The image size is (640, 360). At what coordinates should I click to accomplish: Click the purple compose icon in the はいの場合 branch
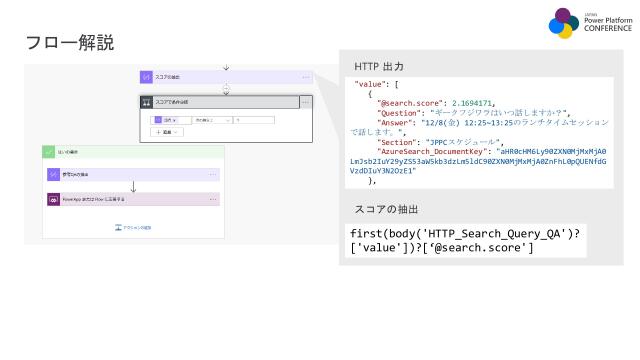(x=53, y=174)
